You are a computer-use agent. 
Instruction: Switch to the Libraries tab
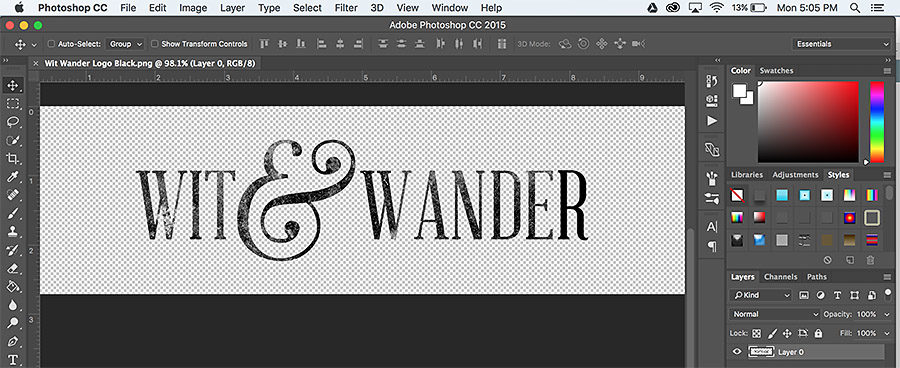747,175
